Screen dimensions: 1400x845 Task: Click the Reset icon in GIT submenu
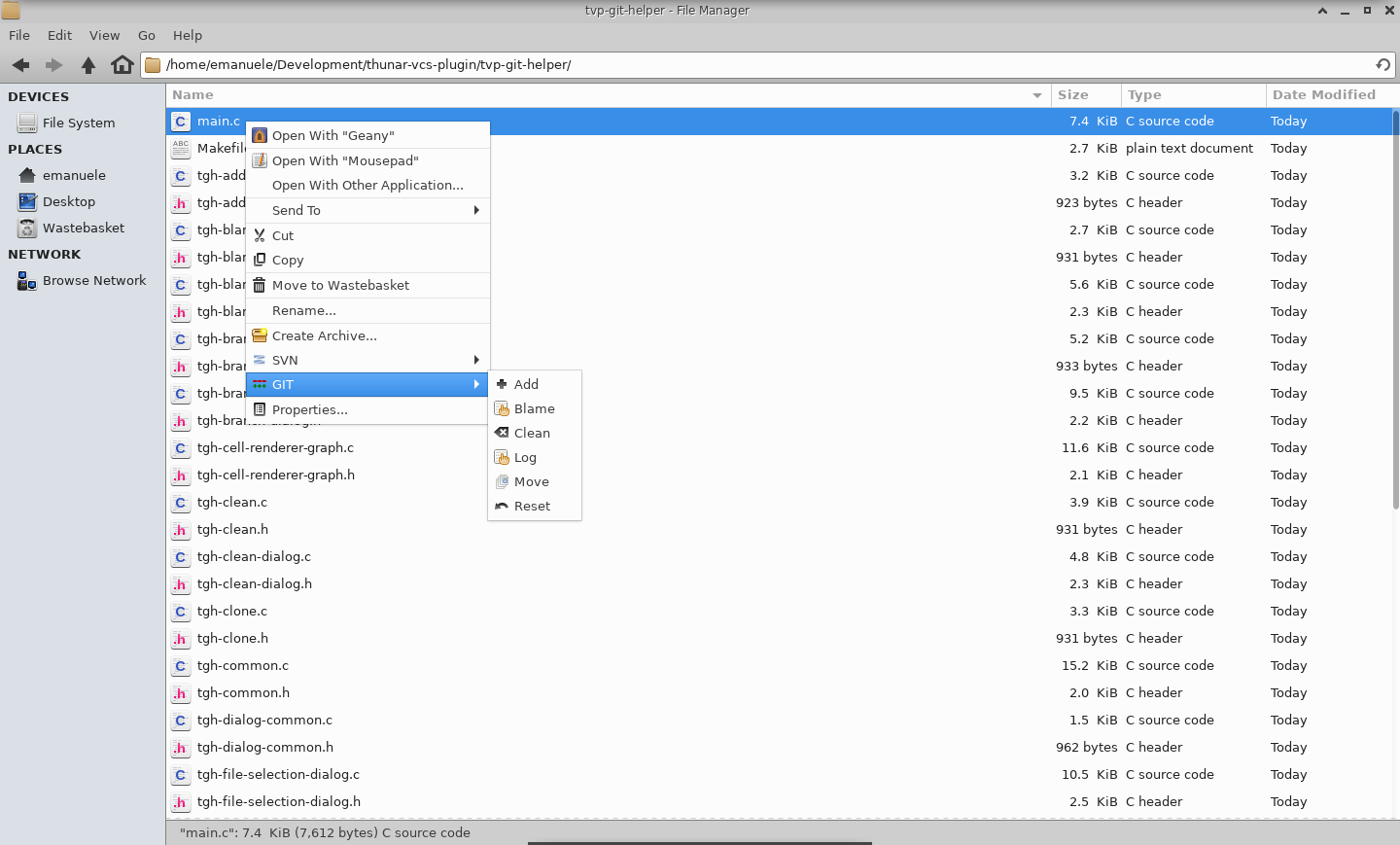[x=502, y=506]
